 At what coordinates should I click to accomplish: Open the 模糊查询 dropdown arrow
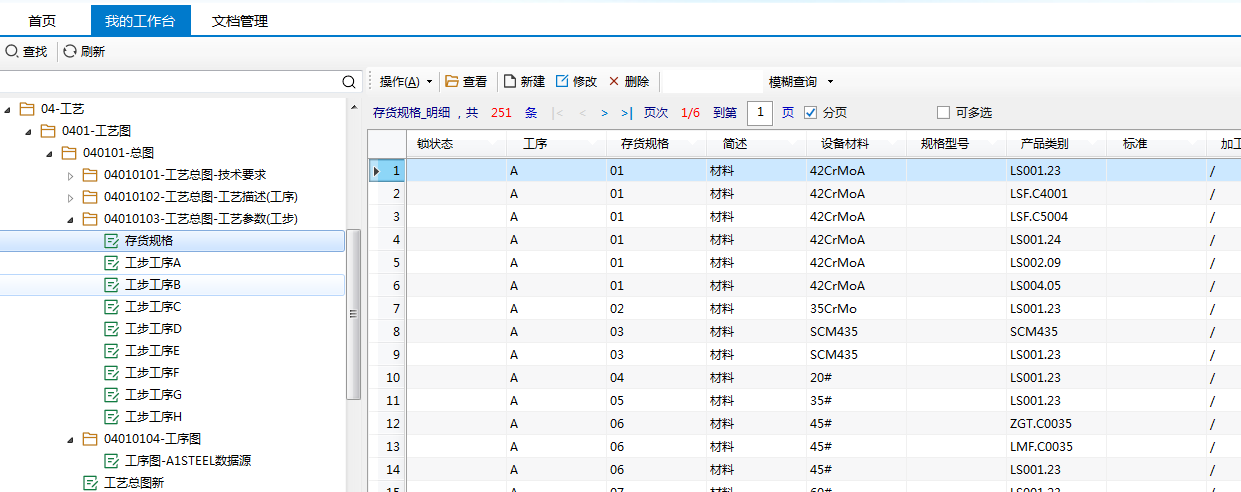coord(830,82)
